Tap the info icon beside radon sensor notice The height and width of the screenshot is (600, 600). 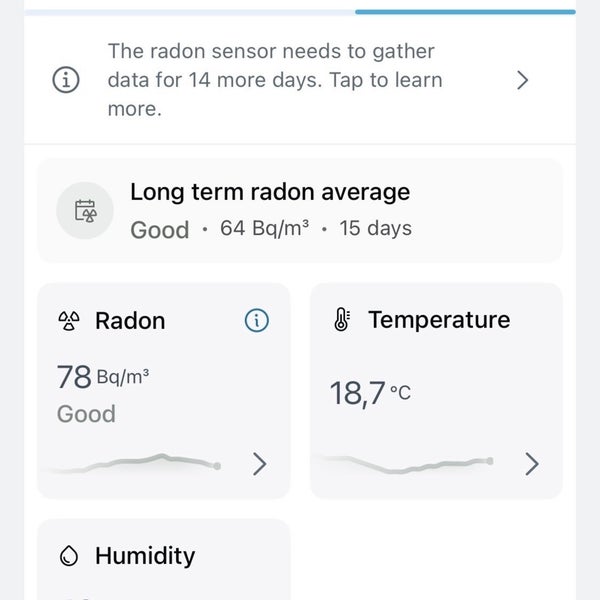coord(66,80)
